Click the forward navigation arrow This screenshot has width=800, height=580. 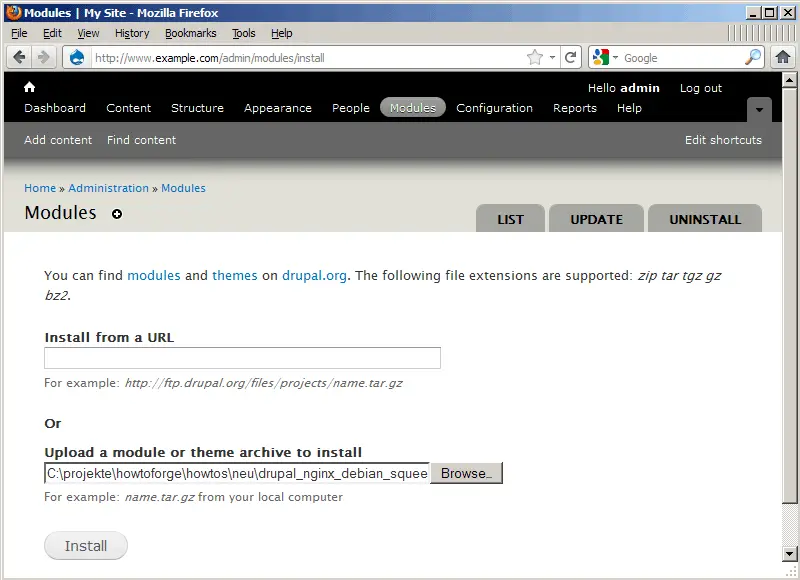45,57
